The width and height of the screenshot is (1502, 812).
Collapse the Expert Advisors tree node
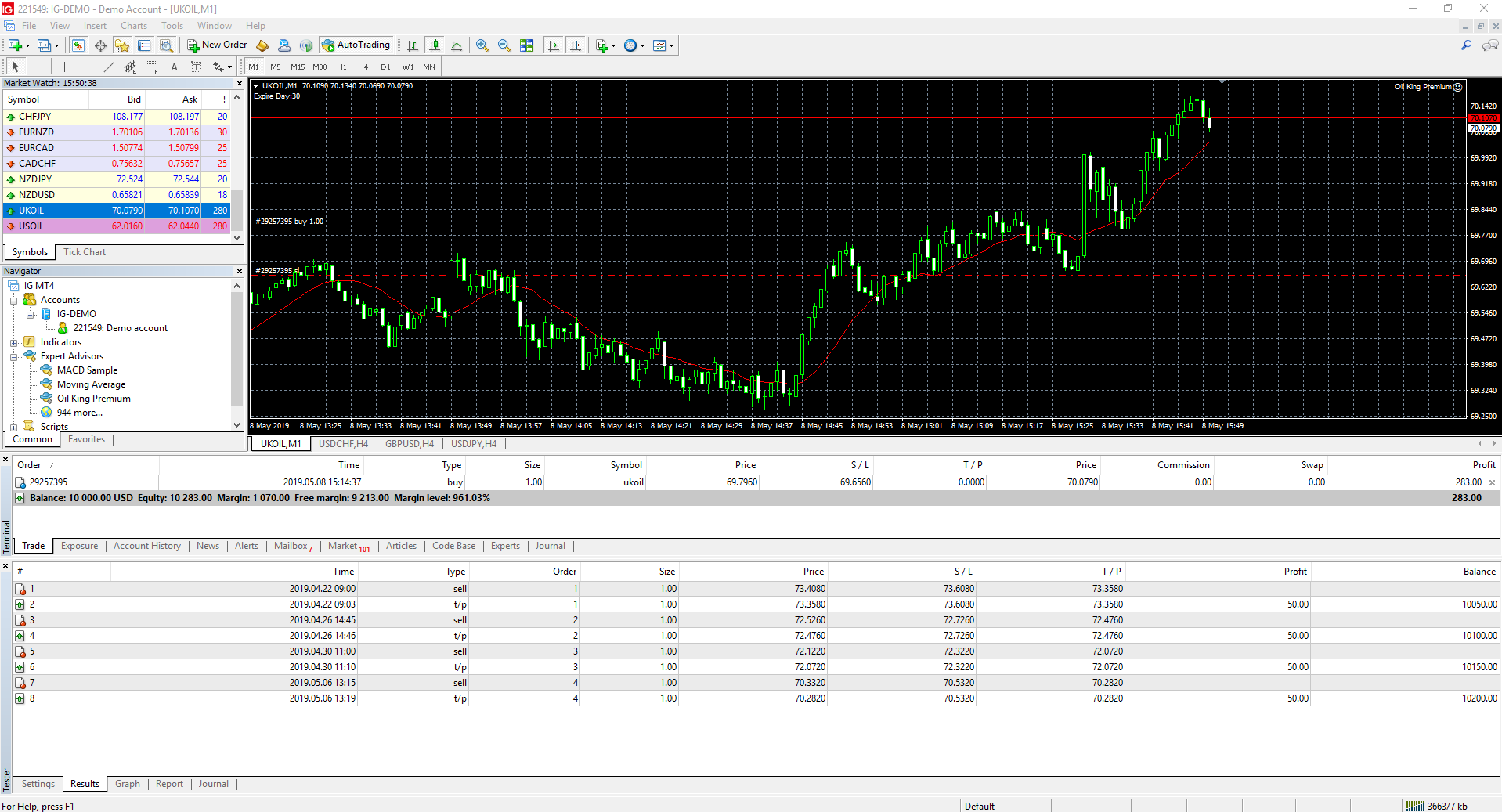point(13,357)
